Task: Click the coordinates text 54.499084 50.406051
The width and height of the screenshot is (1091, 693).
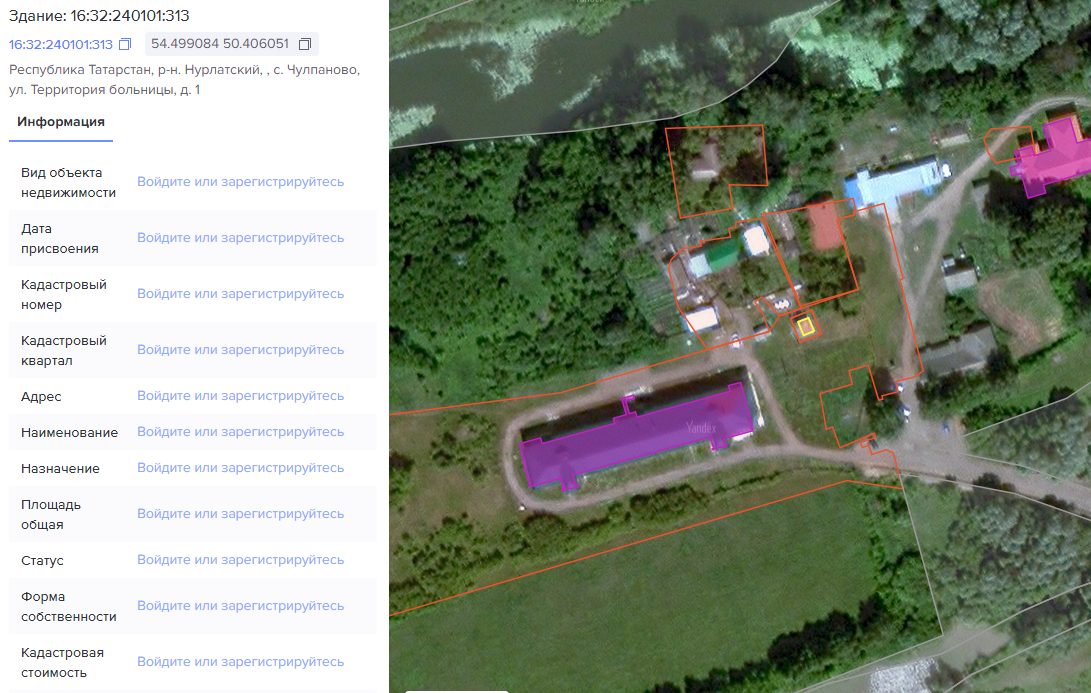Action: pyautogui.click(x=220, y=44)
